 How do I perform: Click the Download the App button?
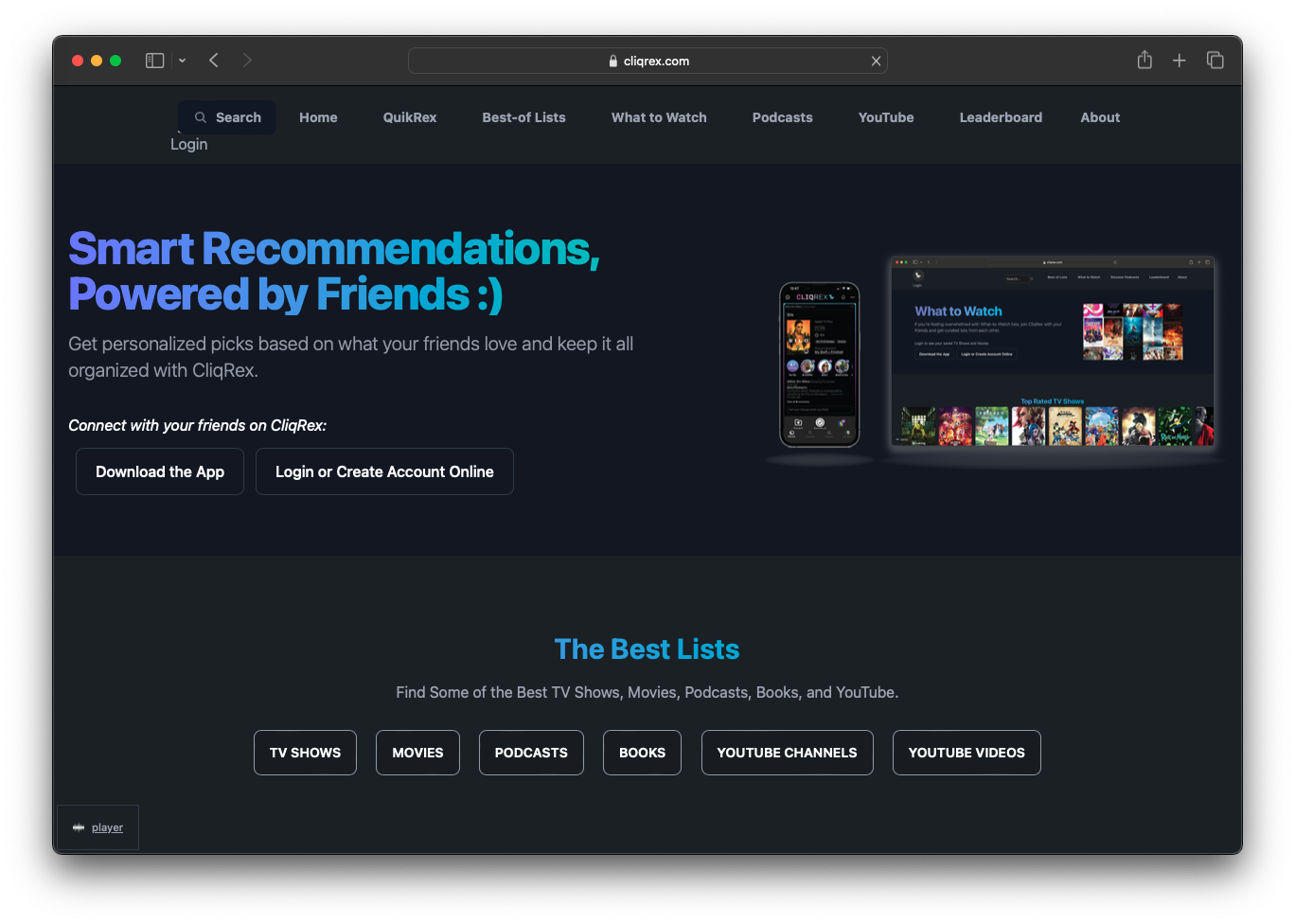point(160,471)
